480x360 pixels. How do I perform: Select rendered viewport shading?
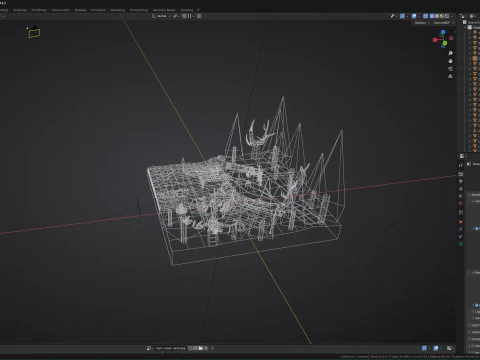tap(447, 16)
